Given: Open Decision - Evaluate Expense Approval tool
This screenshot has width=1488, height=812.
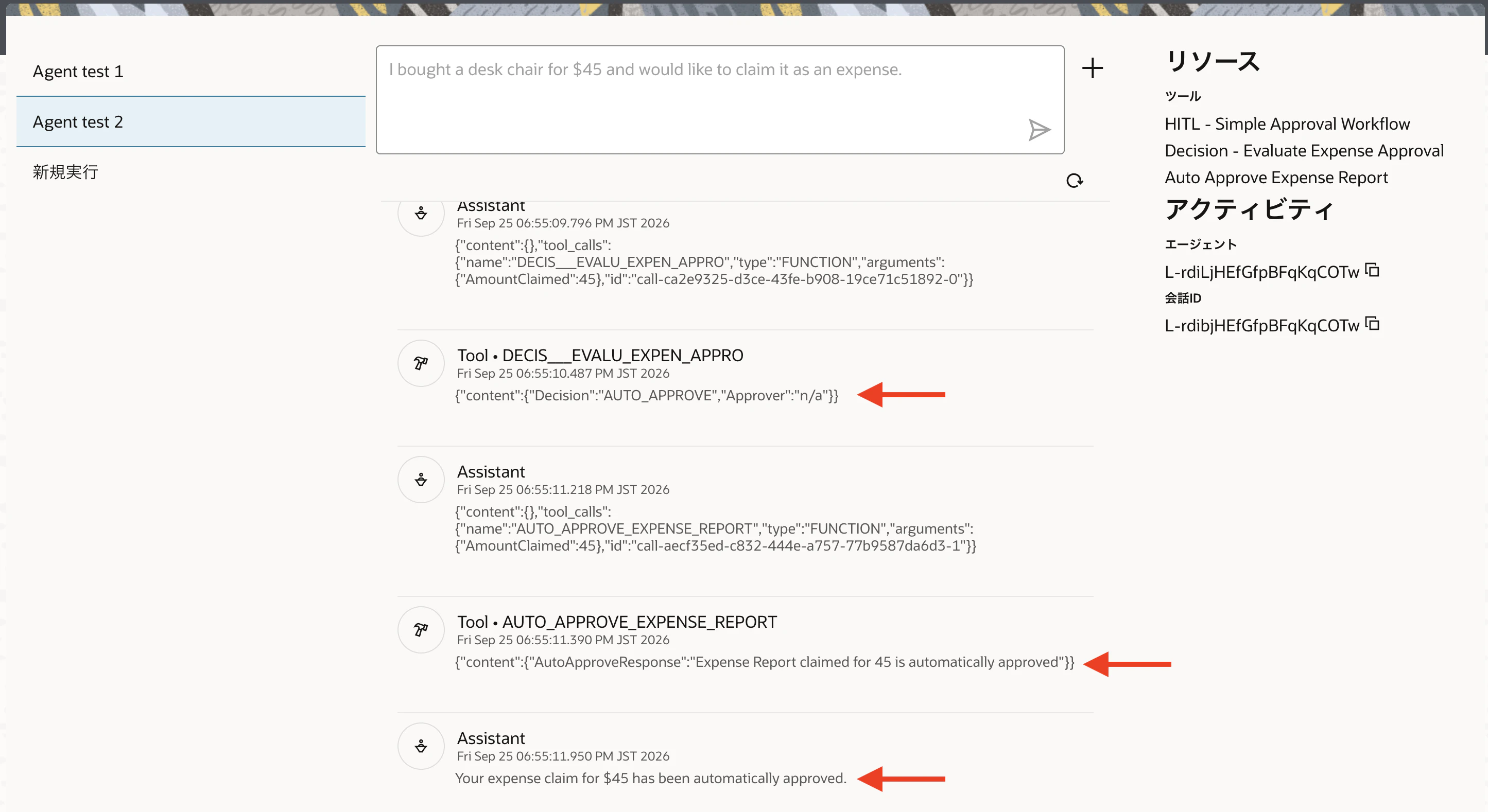Looking at the screenshot, I should pos(1304,151).
